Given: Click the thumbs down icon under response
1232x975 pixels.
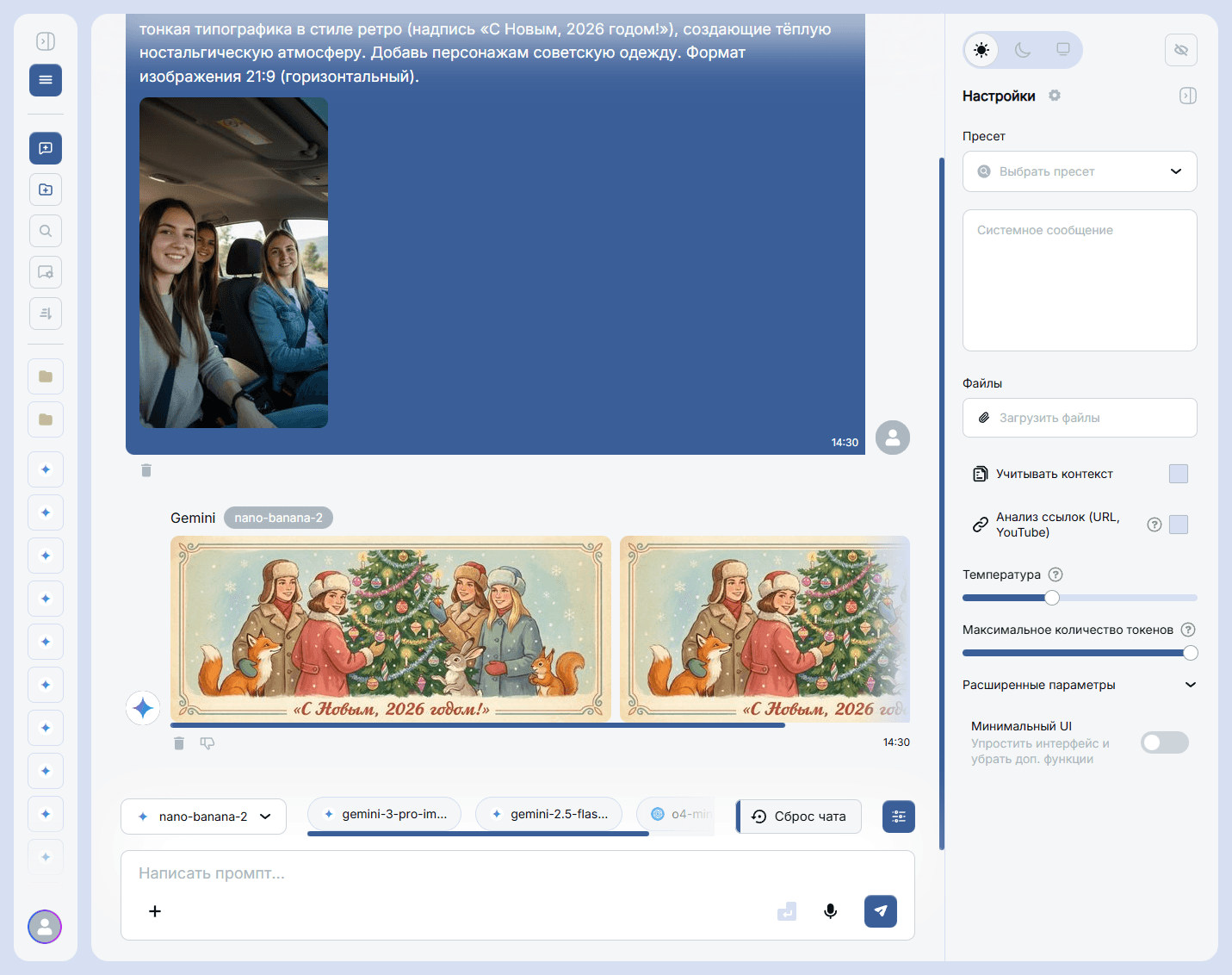Looking at the screenshot, I should pyautogui.click(x=207, y=743).
